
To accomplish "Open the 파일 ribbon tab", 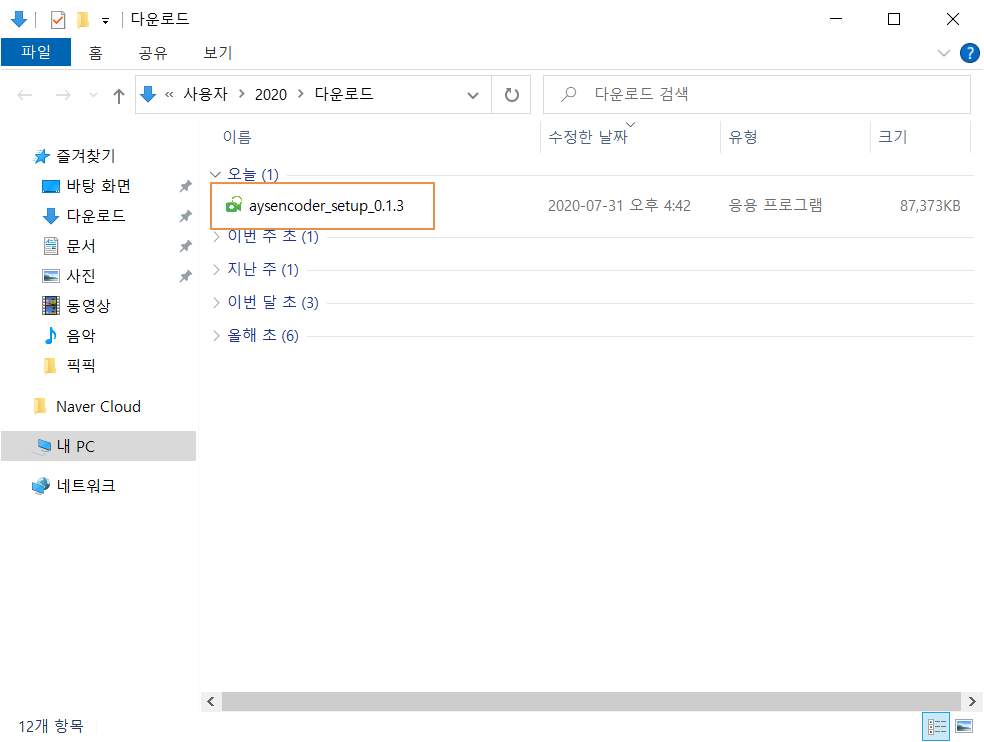I will 36,52.
